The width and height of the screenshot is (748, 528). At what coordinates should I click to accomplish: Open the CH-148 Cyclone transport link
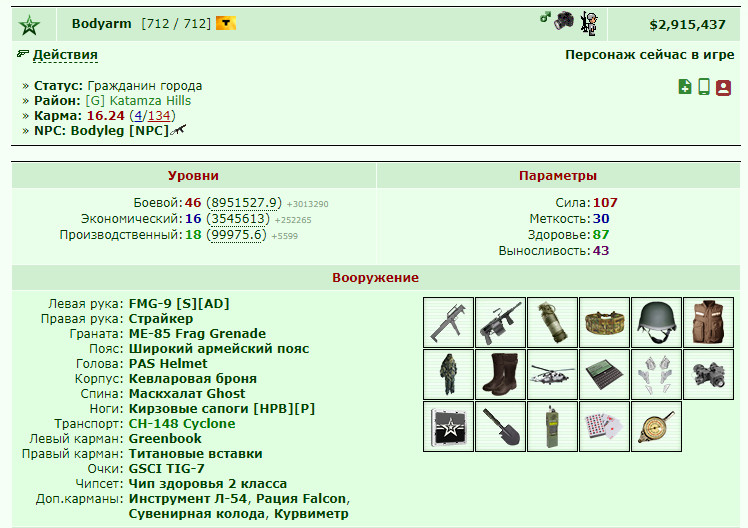pos(182,424)
